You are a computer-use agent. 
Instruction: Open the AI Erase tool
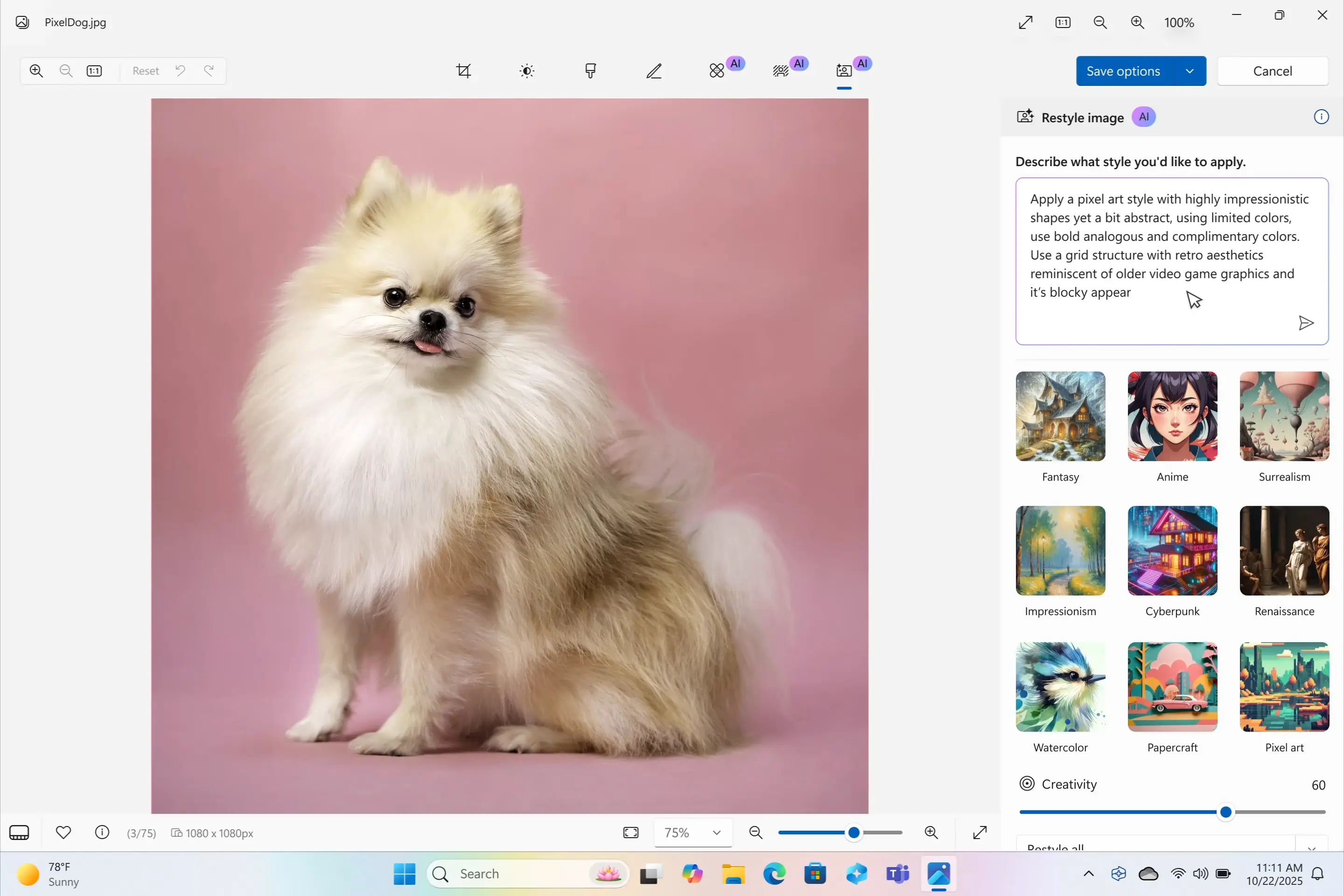pos(717,71)
